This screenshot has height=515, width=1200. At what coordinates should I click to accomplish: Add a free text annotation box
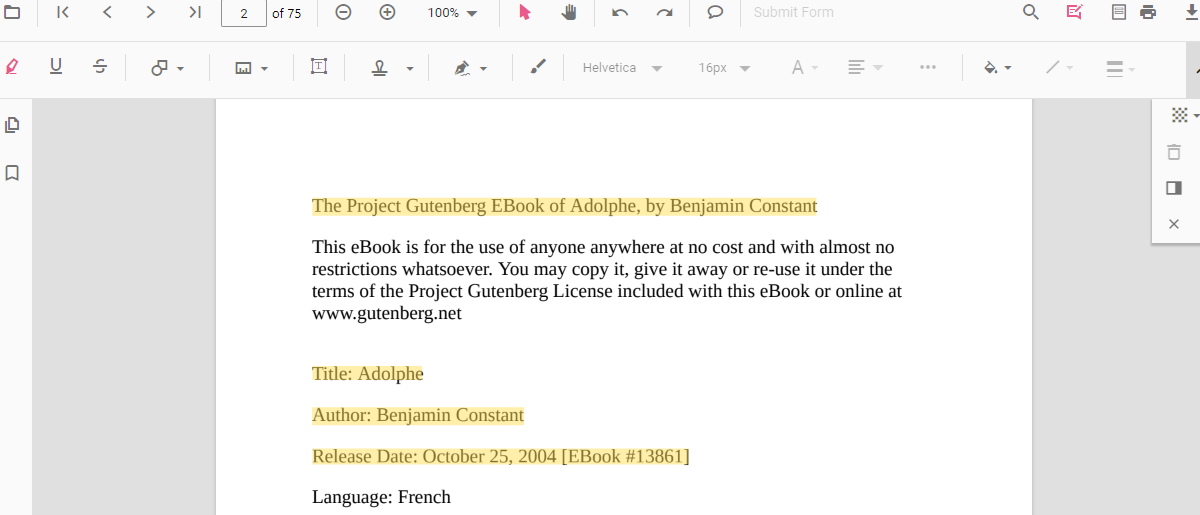(x=319, y=67)
